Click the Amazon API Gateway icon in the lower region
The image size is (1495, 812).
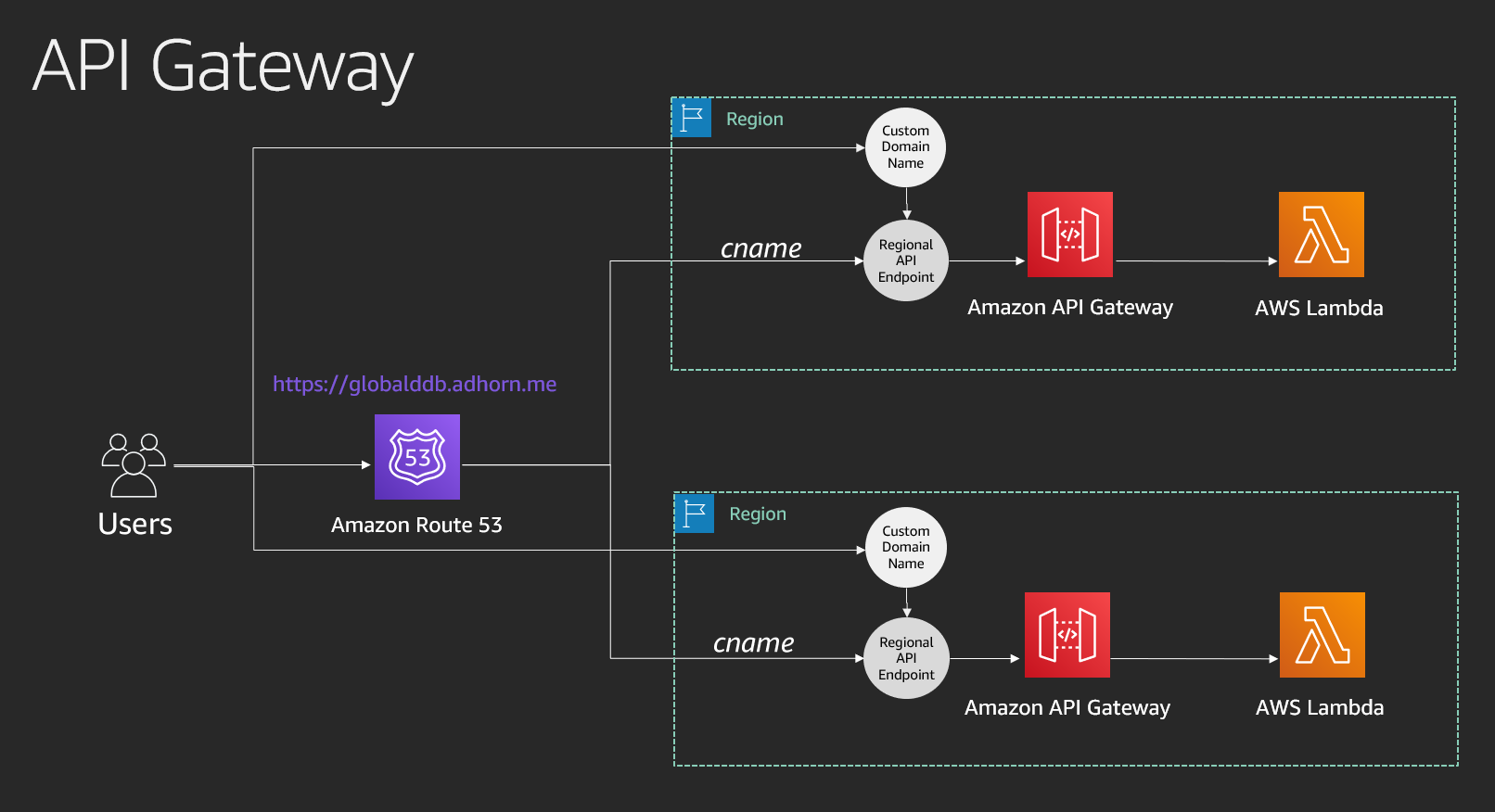click(x=1067, y=635)
